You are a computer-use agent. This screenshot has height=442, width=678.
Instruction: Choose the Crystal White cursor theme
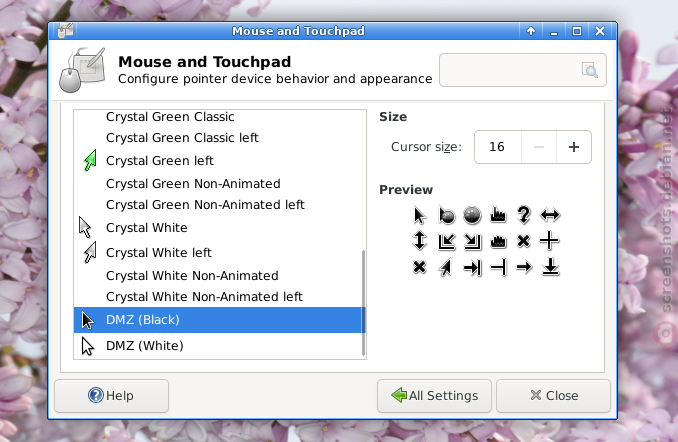click(x=219, y=228)
